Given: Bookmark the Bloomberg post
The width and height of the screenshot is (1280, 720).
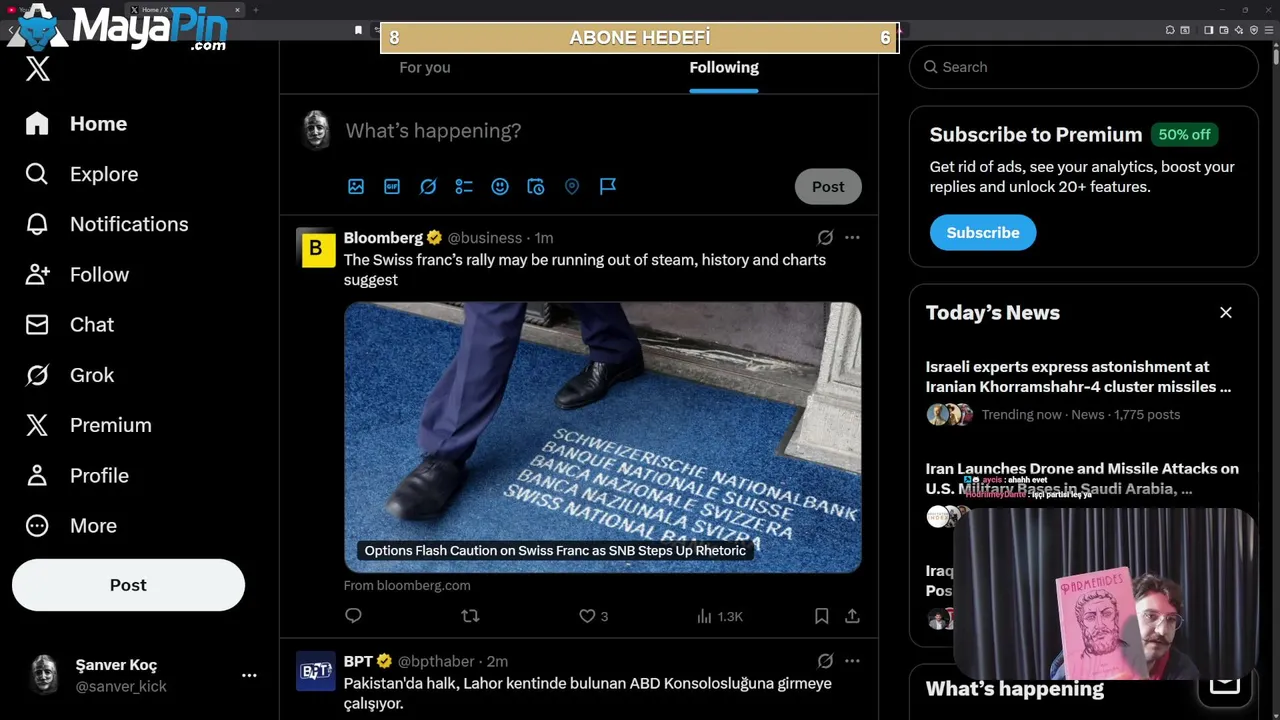Looking at the screenshot, I should coord(821,616).
